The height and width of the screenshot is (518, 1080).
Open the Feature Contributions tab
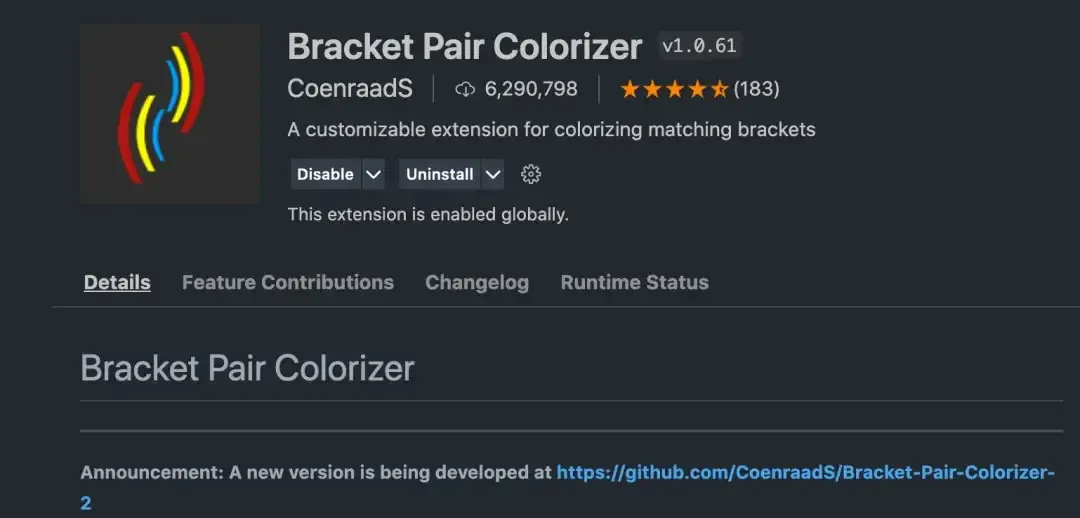point(288,282)
